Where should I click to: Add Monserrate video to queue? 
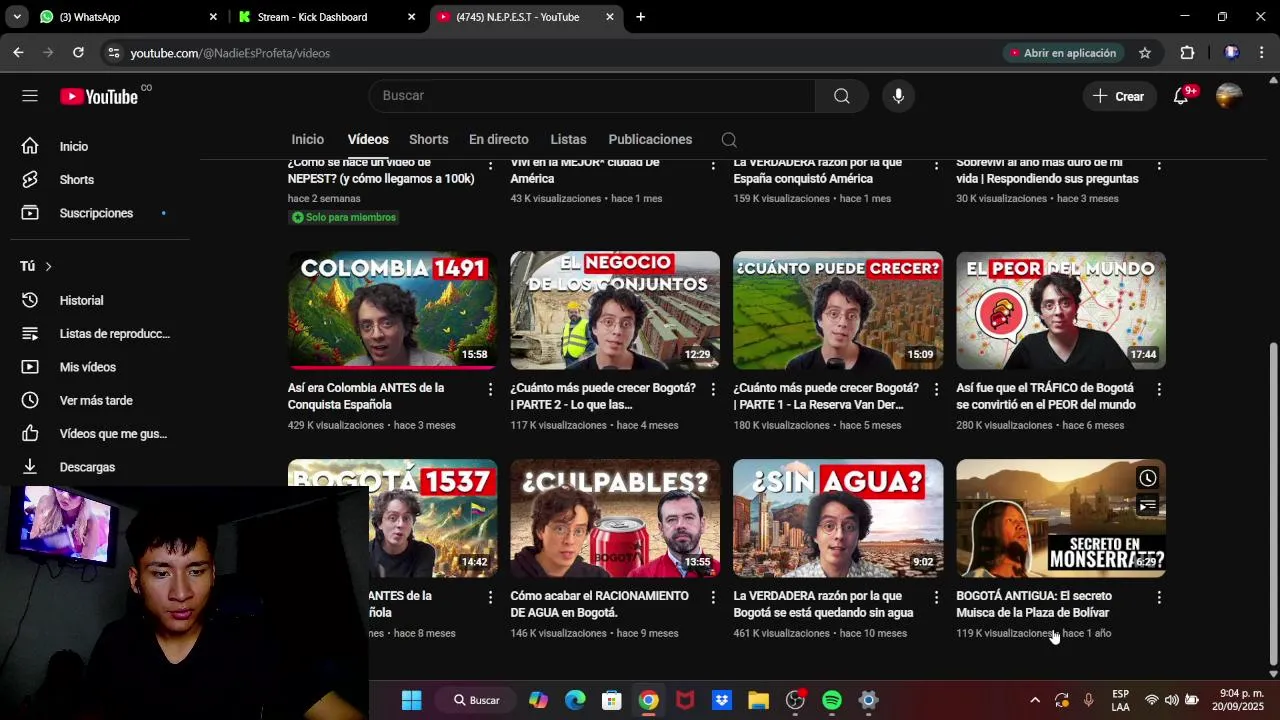pos(1147,505)
